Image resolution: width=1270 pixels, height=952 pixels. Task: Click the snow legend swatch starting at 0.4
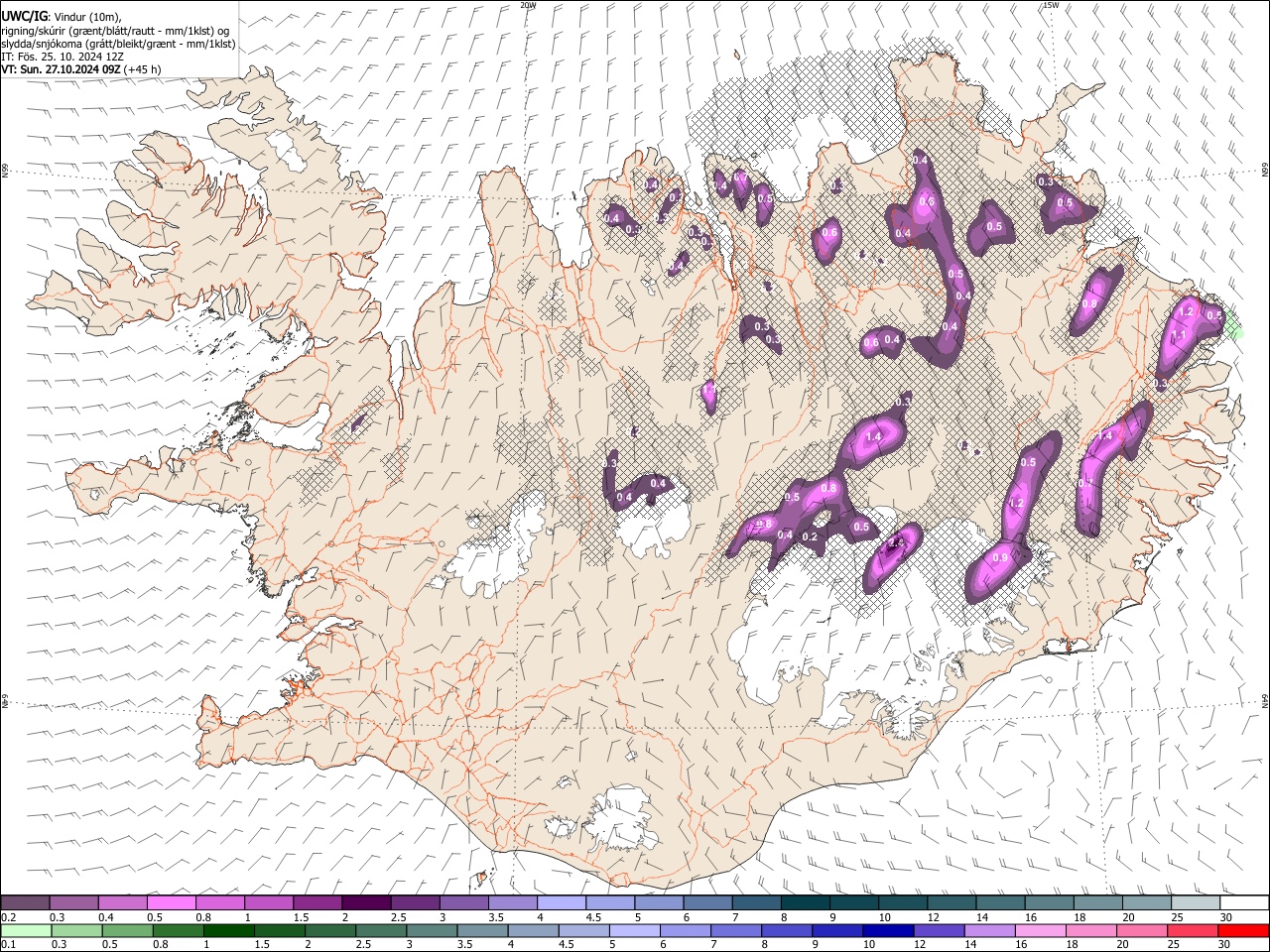122,903
